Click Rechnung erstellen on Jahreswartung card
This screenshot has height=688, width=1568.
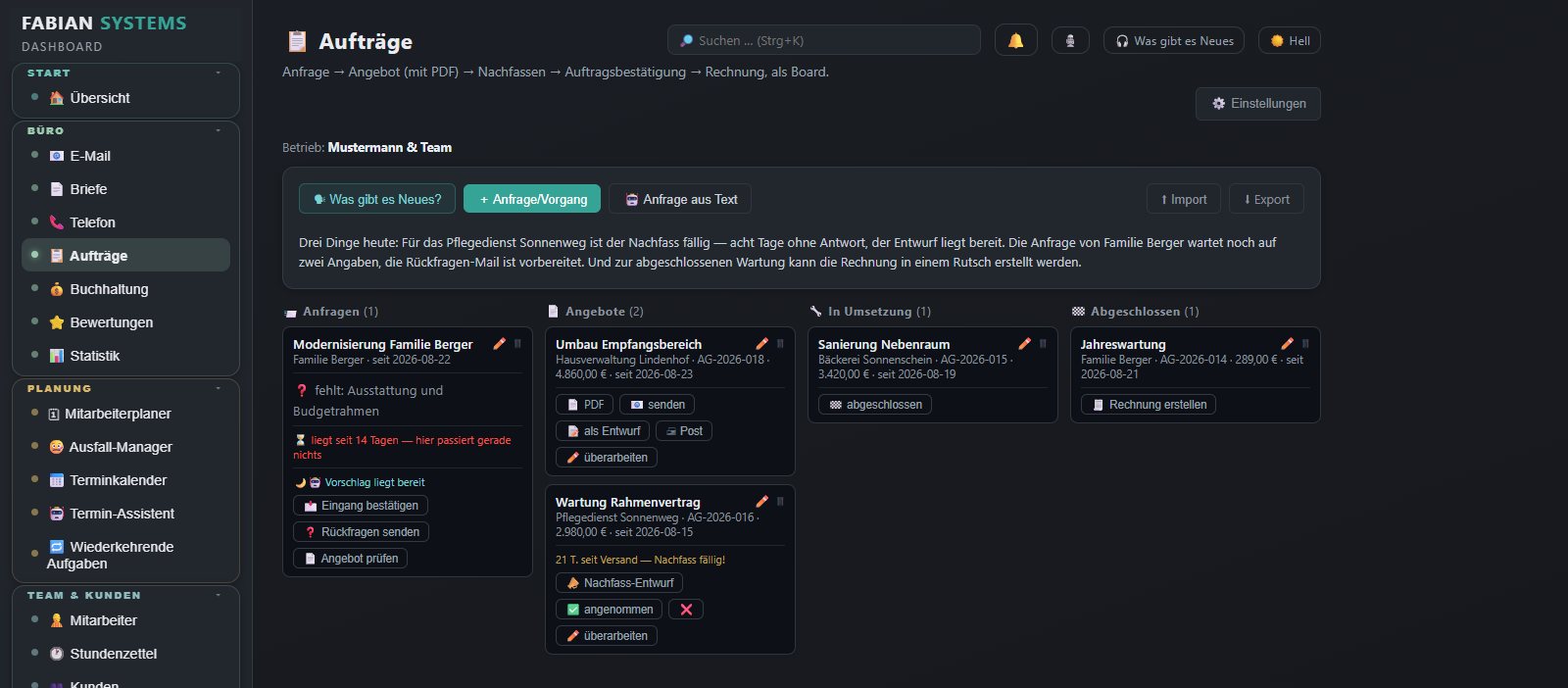click(x=1148, y=405)
